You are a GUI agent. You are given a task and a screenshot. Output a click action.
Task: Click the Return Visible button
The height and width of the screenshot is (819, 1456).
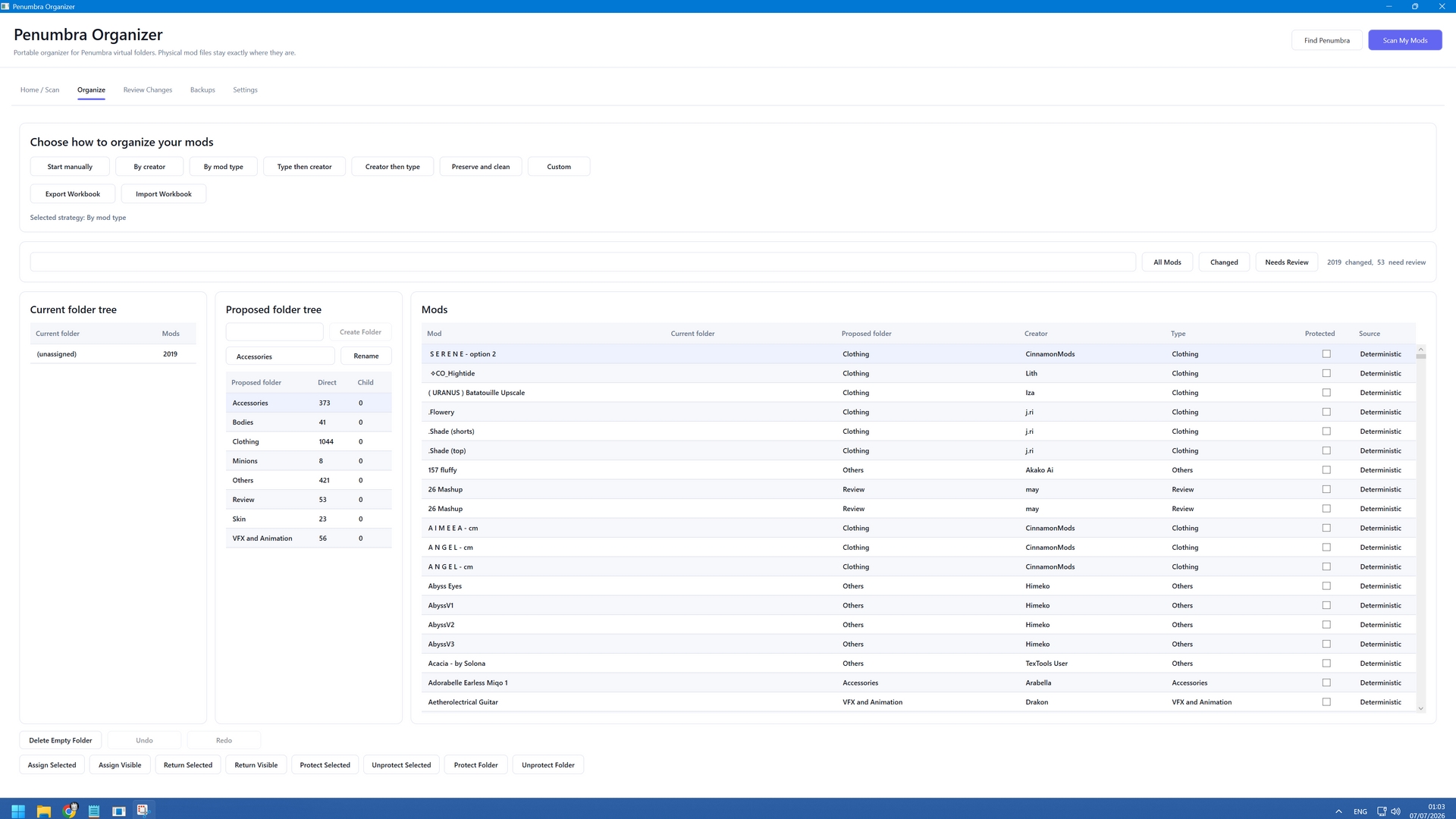pyautogui.click(x=256, y=765)
